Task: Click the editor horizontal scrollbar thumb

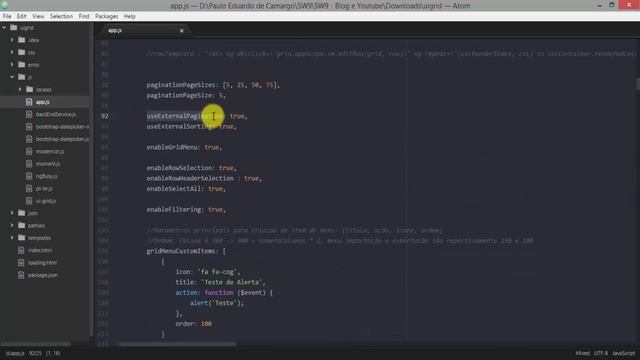Action: pyautogui.click(x=177, y=344)
